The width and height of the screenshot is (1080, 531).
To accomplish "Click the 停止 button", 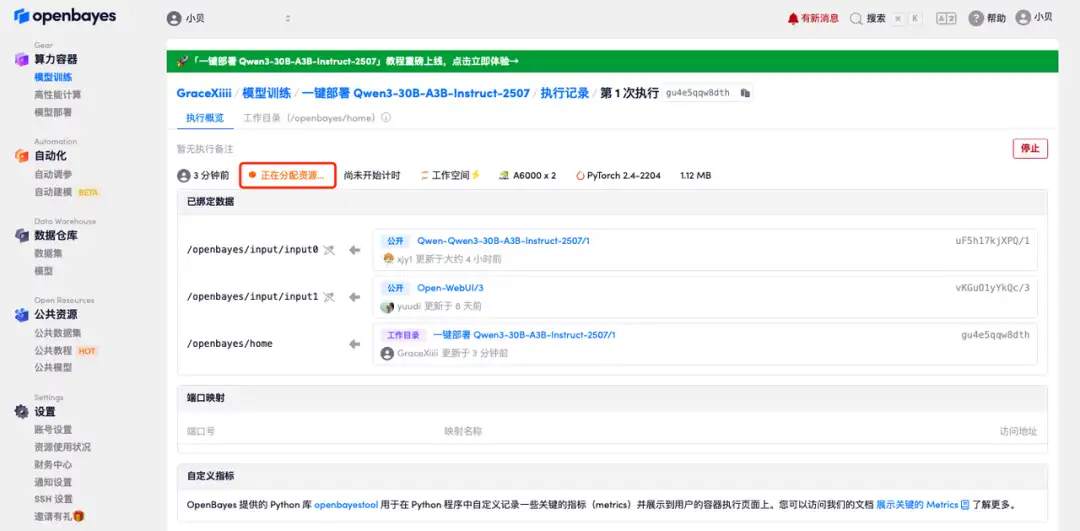I will 1030,149.
